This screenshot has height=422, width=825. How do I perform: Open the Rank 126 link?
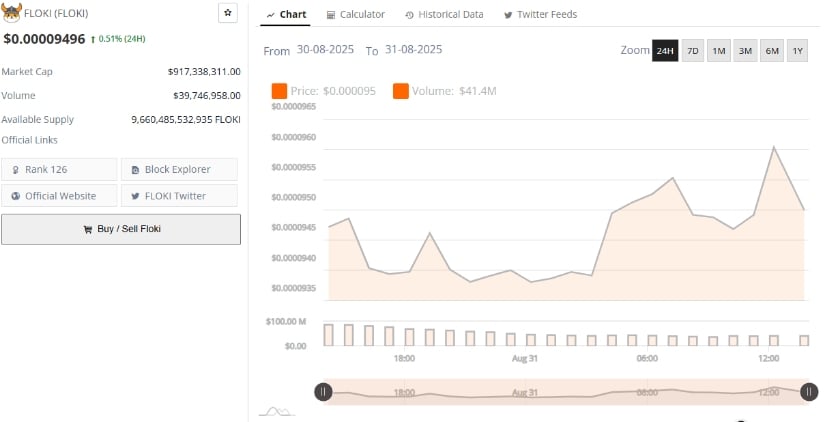(x=59, y=169)
